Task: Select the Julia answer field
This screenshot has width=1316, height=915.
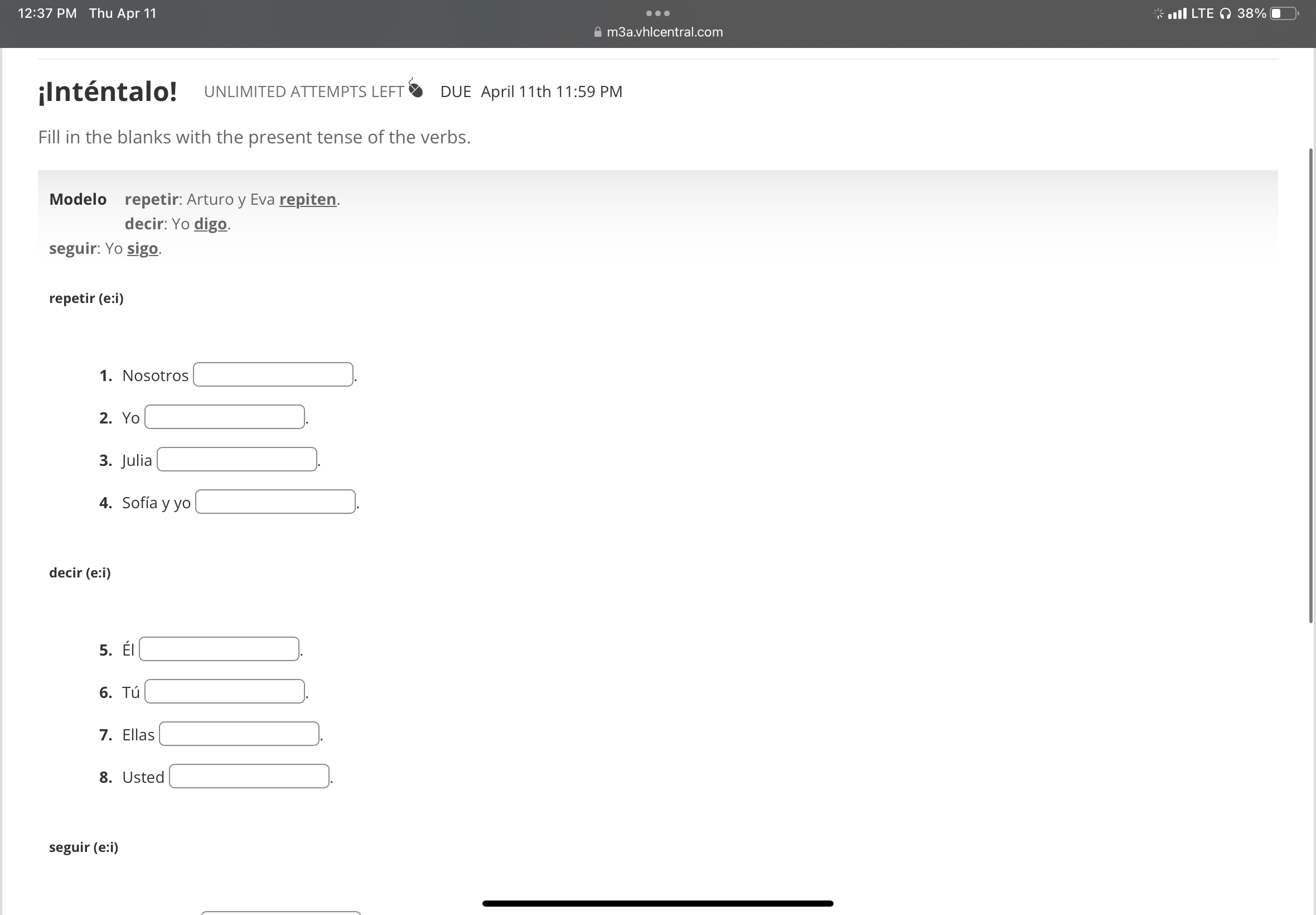Action: tap(236, 459)
